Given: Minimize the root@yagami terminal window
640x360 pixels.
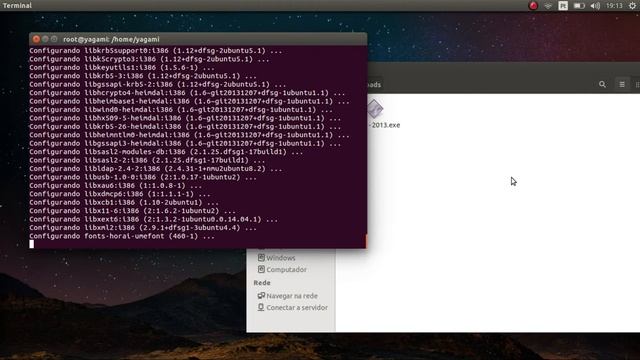Looking at the screenshot, I should click(45, 39).
